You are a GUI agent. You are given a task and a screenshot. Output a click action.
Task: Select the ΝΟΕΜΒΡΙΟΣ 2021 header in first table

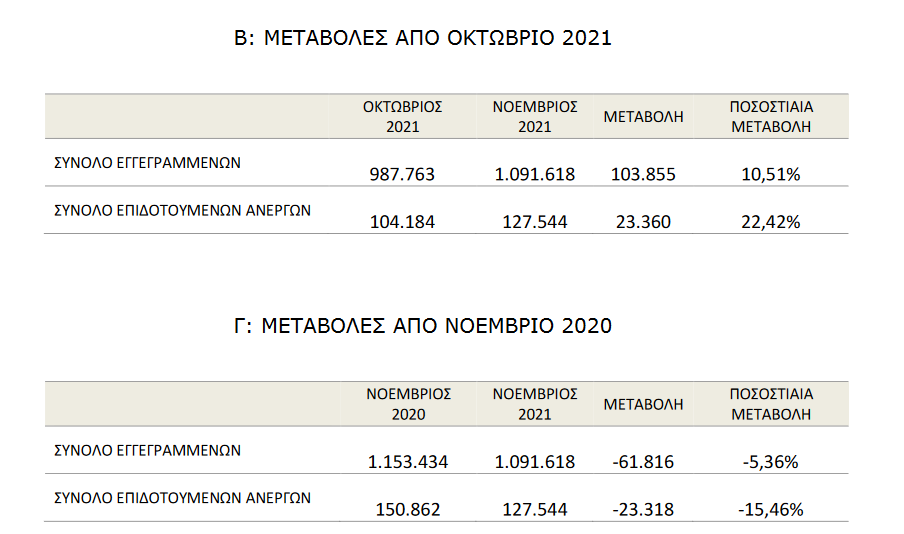click(535, 116)
